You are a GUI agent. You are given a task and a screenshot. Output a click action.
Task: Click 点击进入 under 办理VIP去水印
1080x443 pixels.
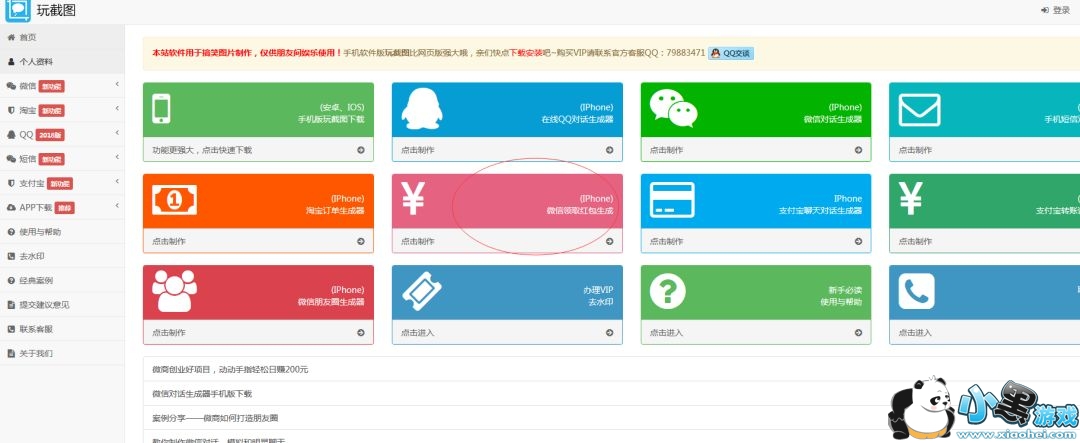[417, 332]
